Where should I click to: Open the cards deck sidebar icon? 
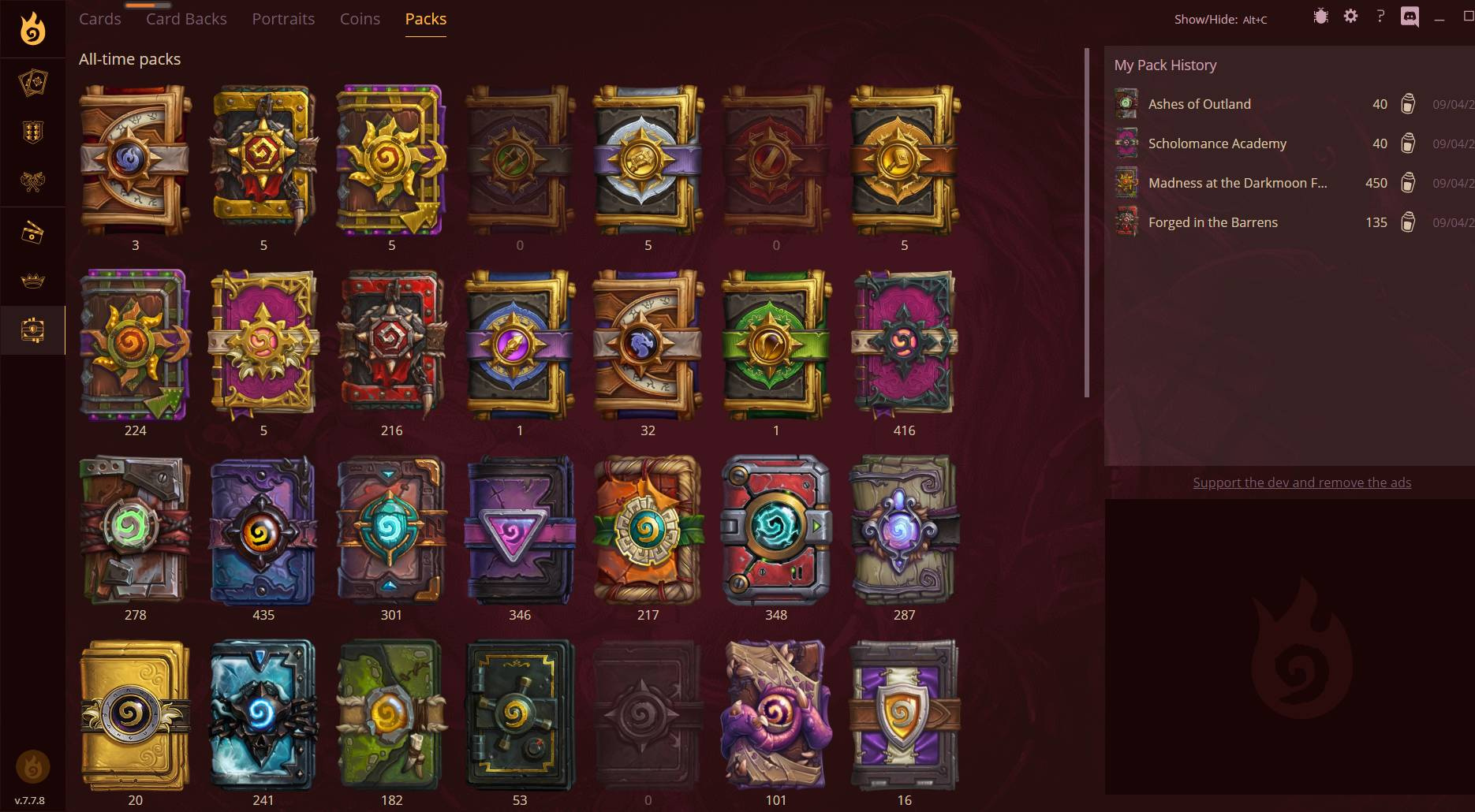click(32, 83)
